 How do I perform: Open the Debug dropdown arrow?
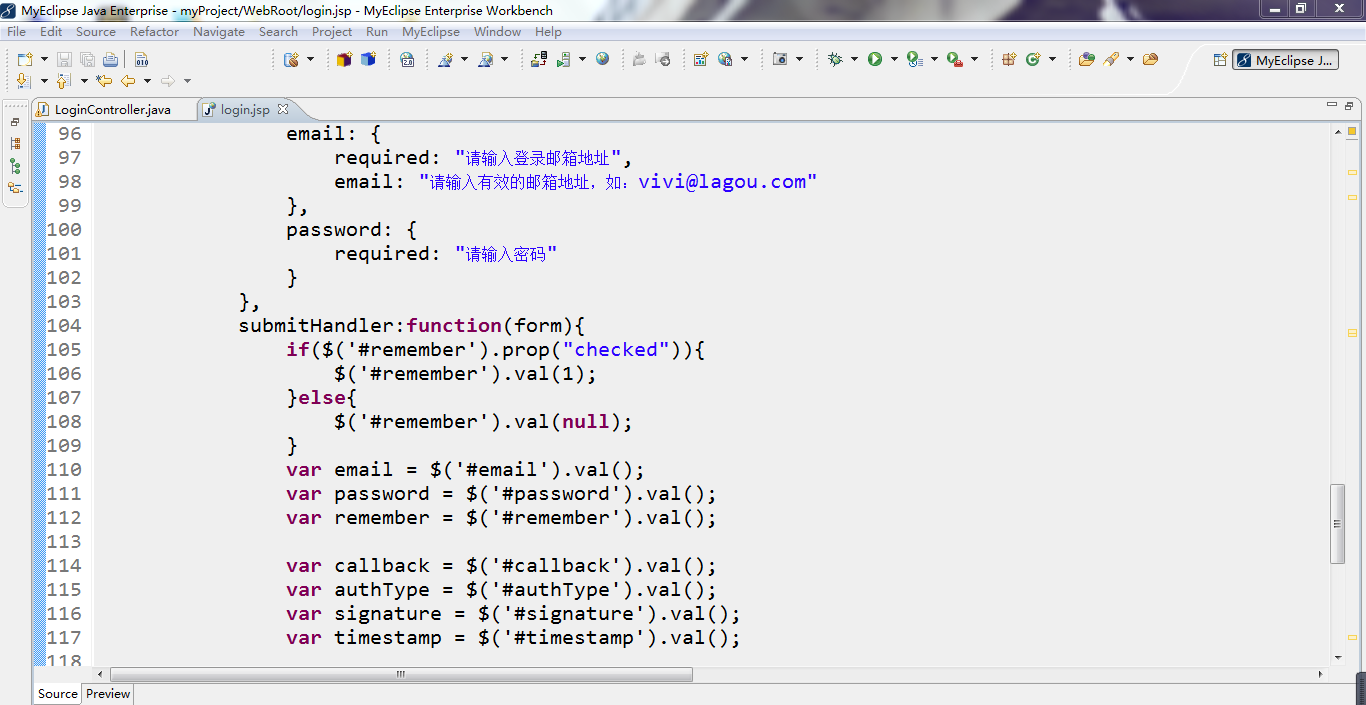tap(854, 60)
